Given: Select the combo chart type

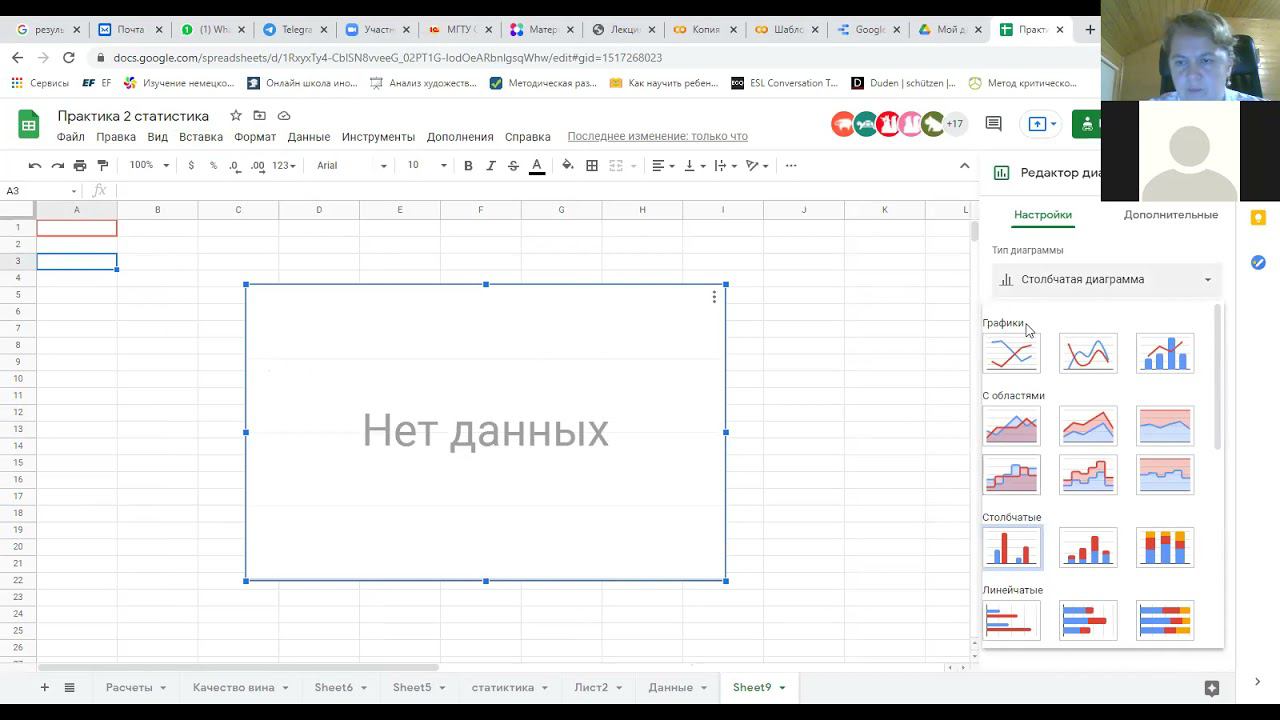Looking at the screenshot, I should tap(1165, 353).
